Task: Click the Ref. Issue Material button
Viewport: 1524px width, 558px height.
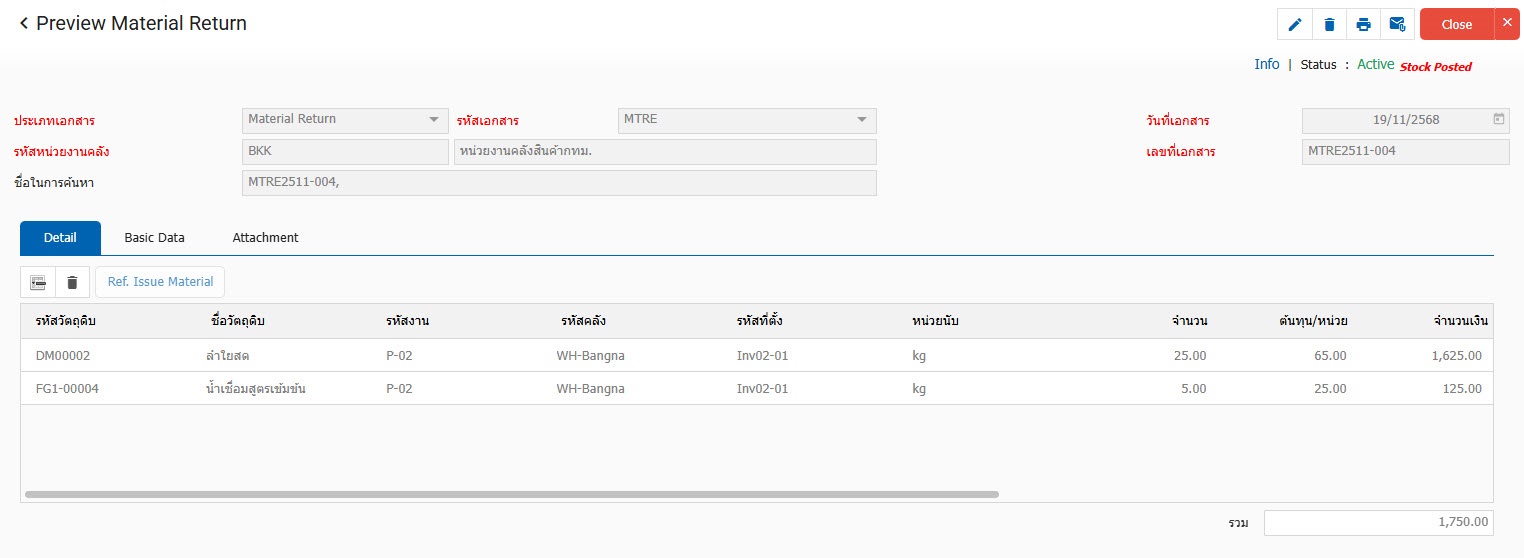Action: click(160, 282)
